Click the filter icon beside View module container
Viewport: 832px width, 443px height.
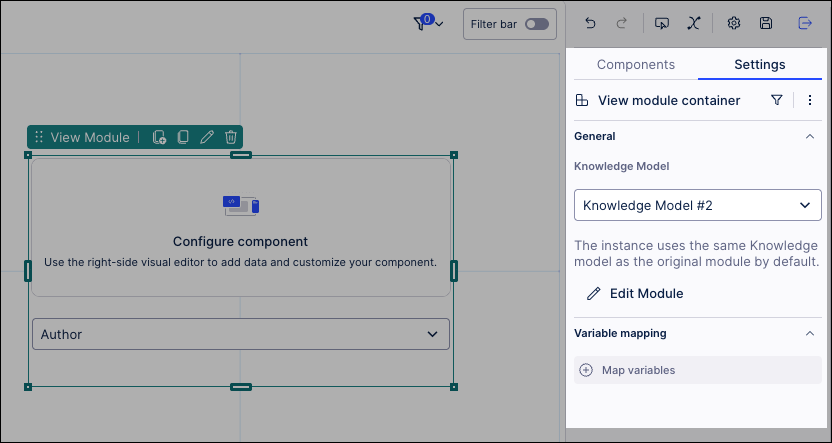(777, 100)
